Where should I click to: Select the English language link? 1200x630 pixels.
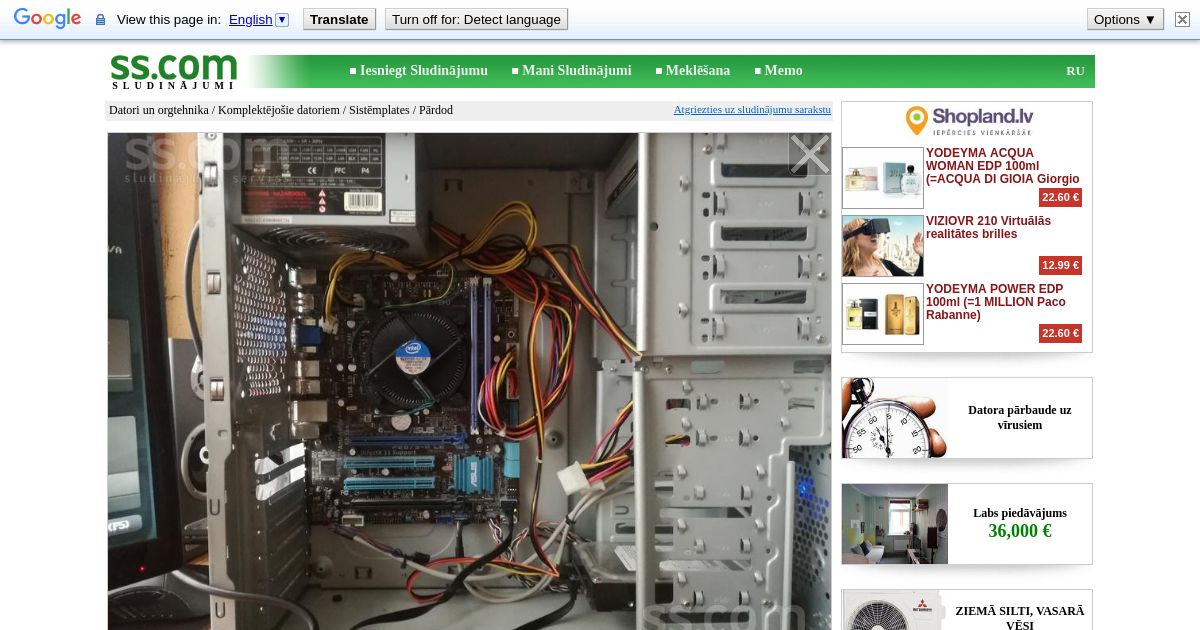pos(250,19)
